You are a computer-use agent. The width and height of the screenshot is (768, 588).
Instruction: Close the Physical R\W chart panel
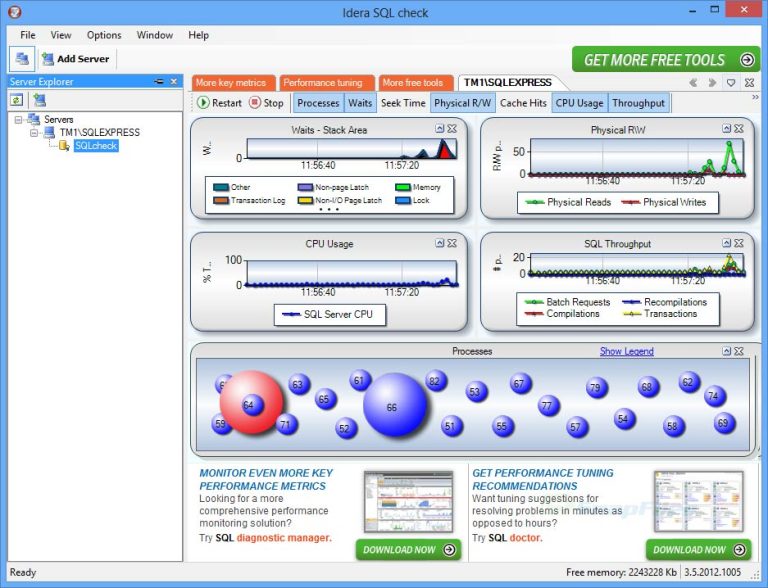pyautogui.click(x=739, y=128)
